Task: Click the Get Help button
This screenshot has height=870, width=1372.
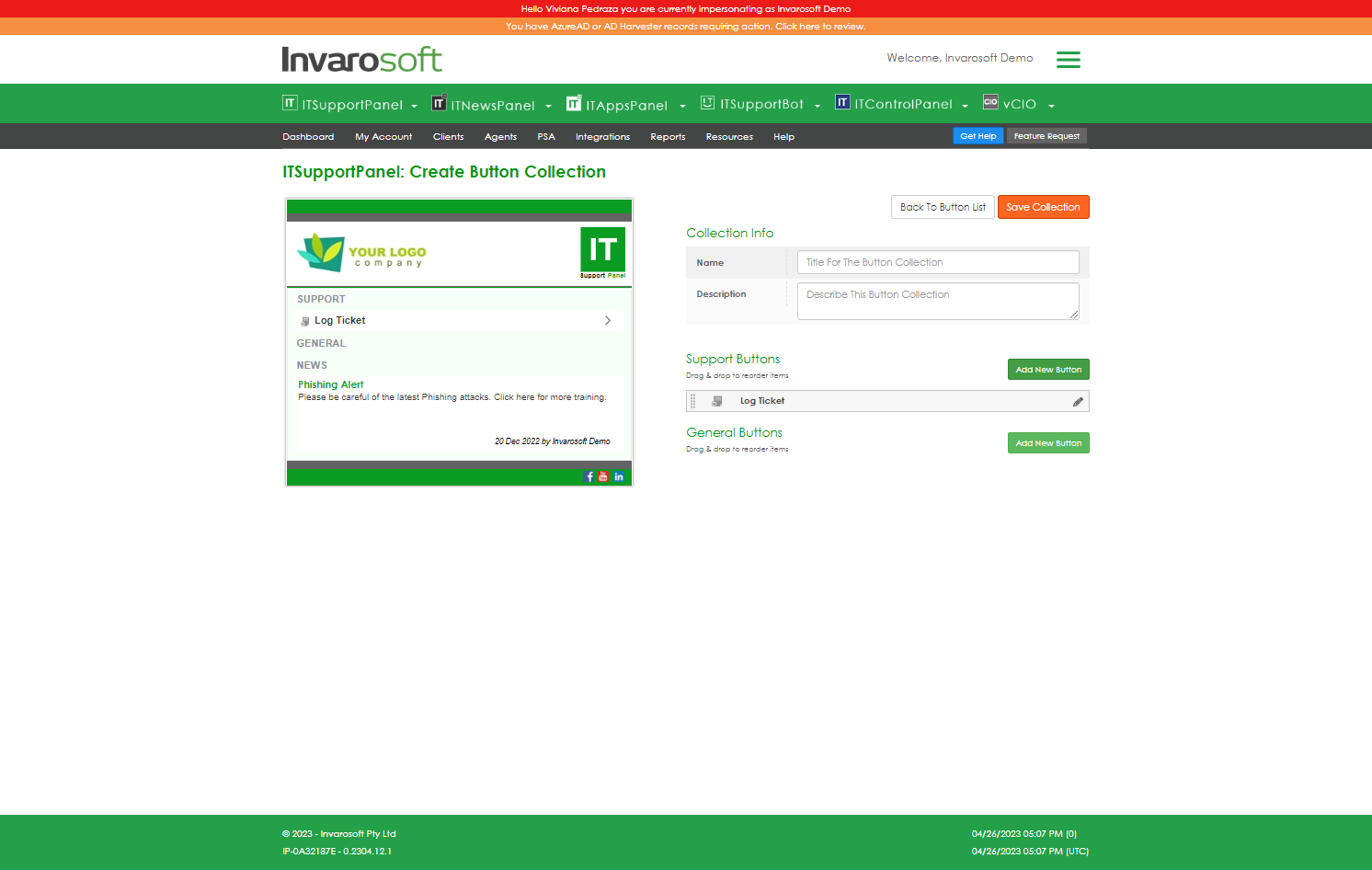Action: pos(978,136)
